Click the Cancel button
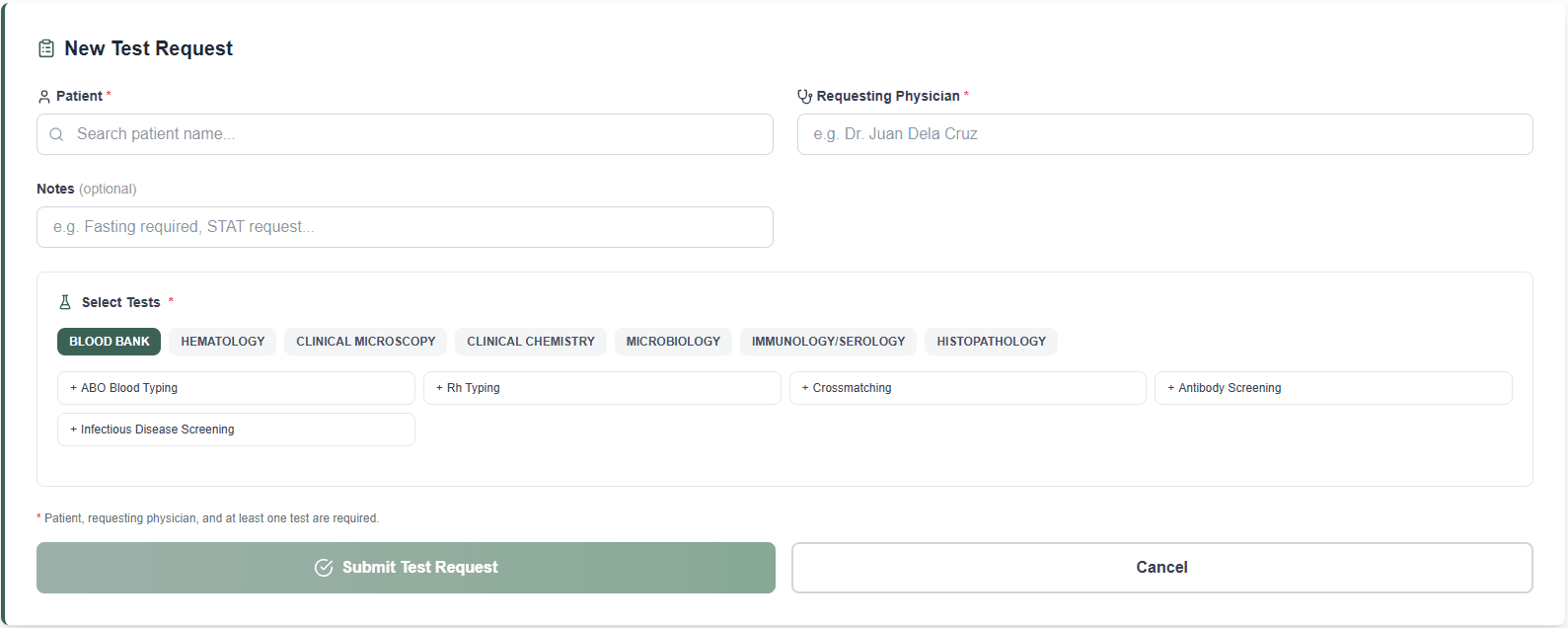1568x628 pixels. coord(1161,567)
